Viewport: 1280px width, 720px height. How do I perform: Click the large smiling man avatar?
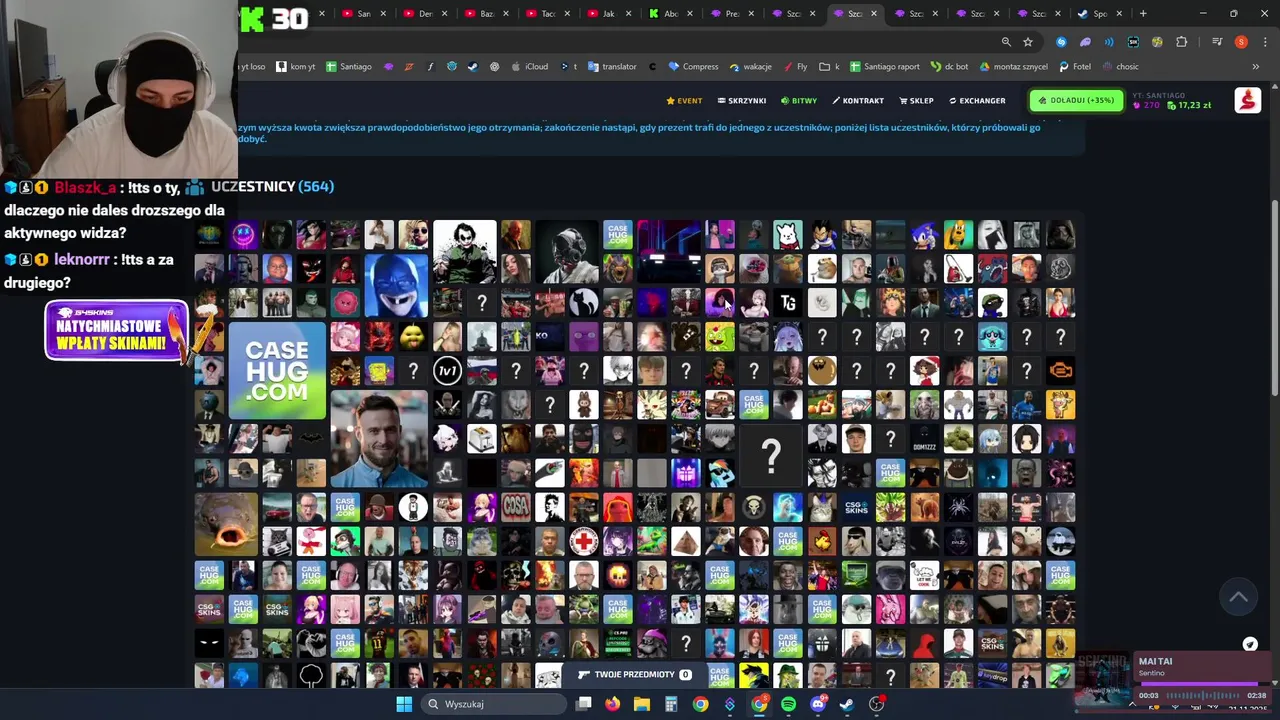379,439
